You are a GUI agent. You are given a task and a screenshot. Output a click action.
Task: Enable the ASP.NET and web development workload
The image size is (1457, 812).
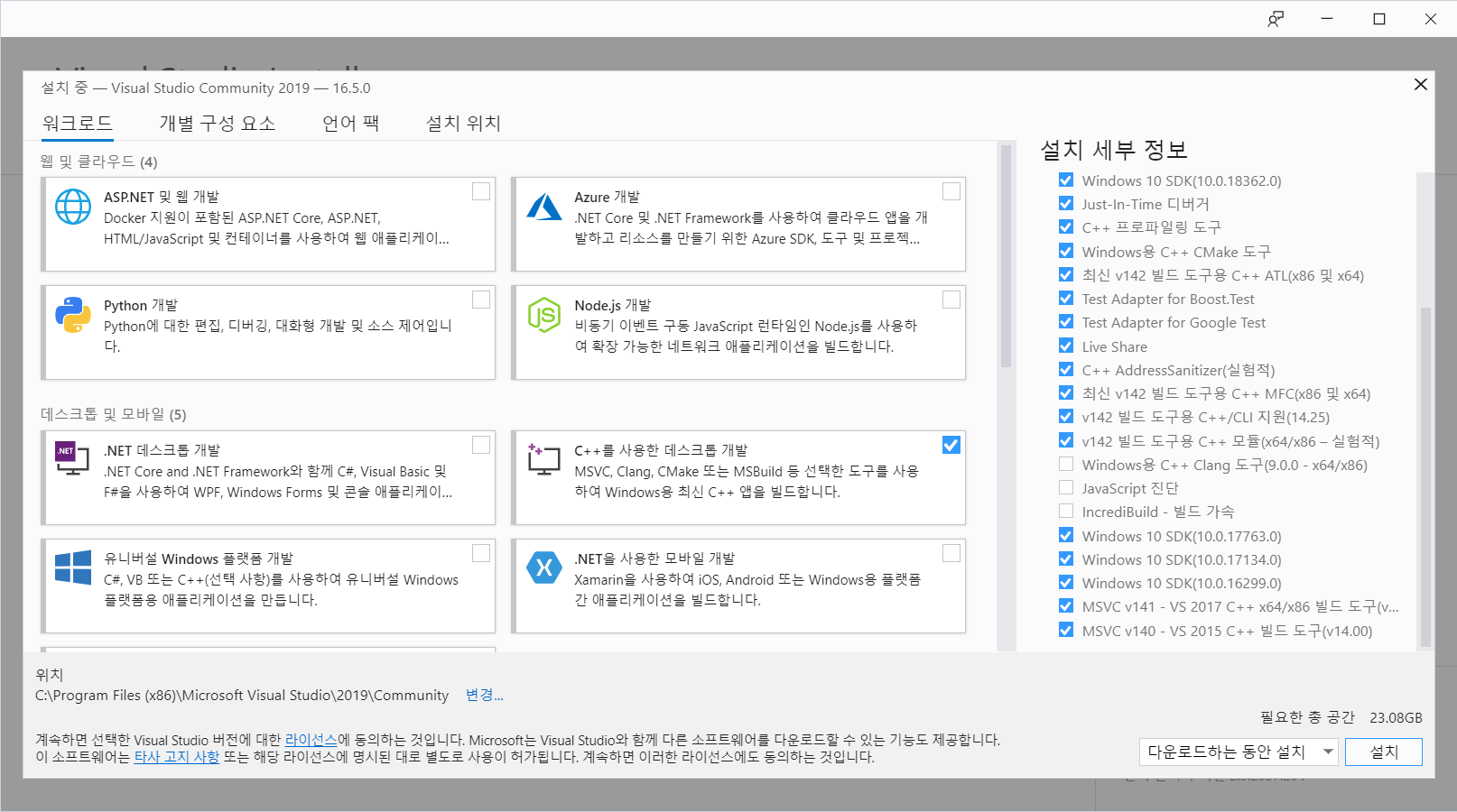(x=481, y=191)
